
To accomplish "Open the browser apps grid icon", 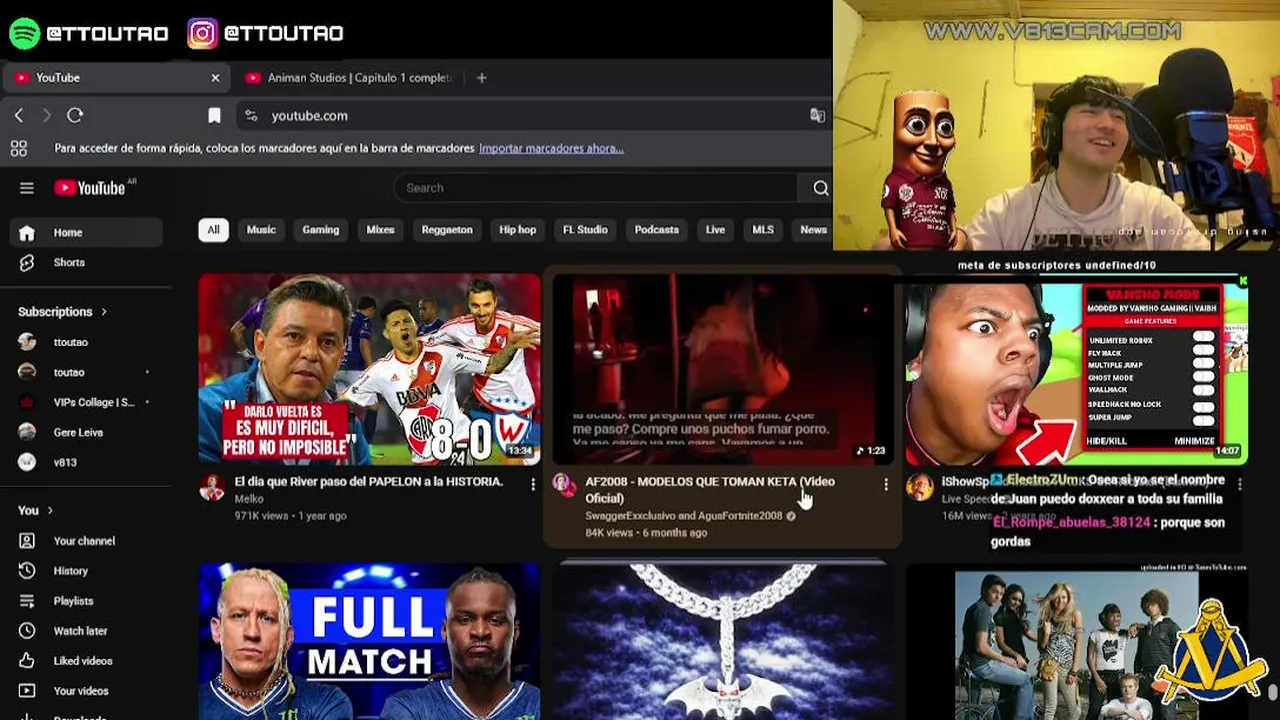I will pyautogui.click(x=19, y=149).
